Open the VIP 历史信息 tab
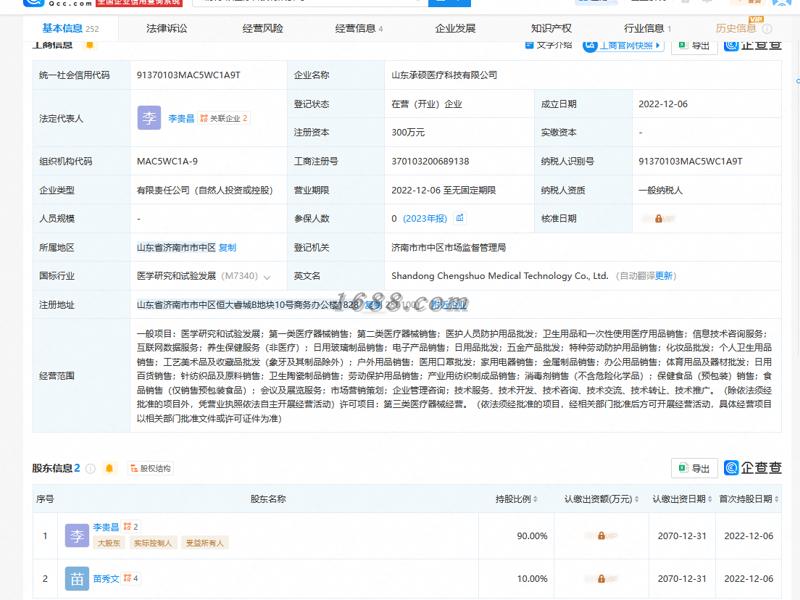Image resolution: width=800 pixels, height=600 pixels. point(736,29)
